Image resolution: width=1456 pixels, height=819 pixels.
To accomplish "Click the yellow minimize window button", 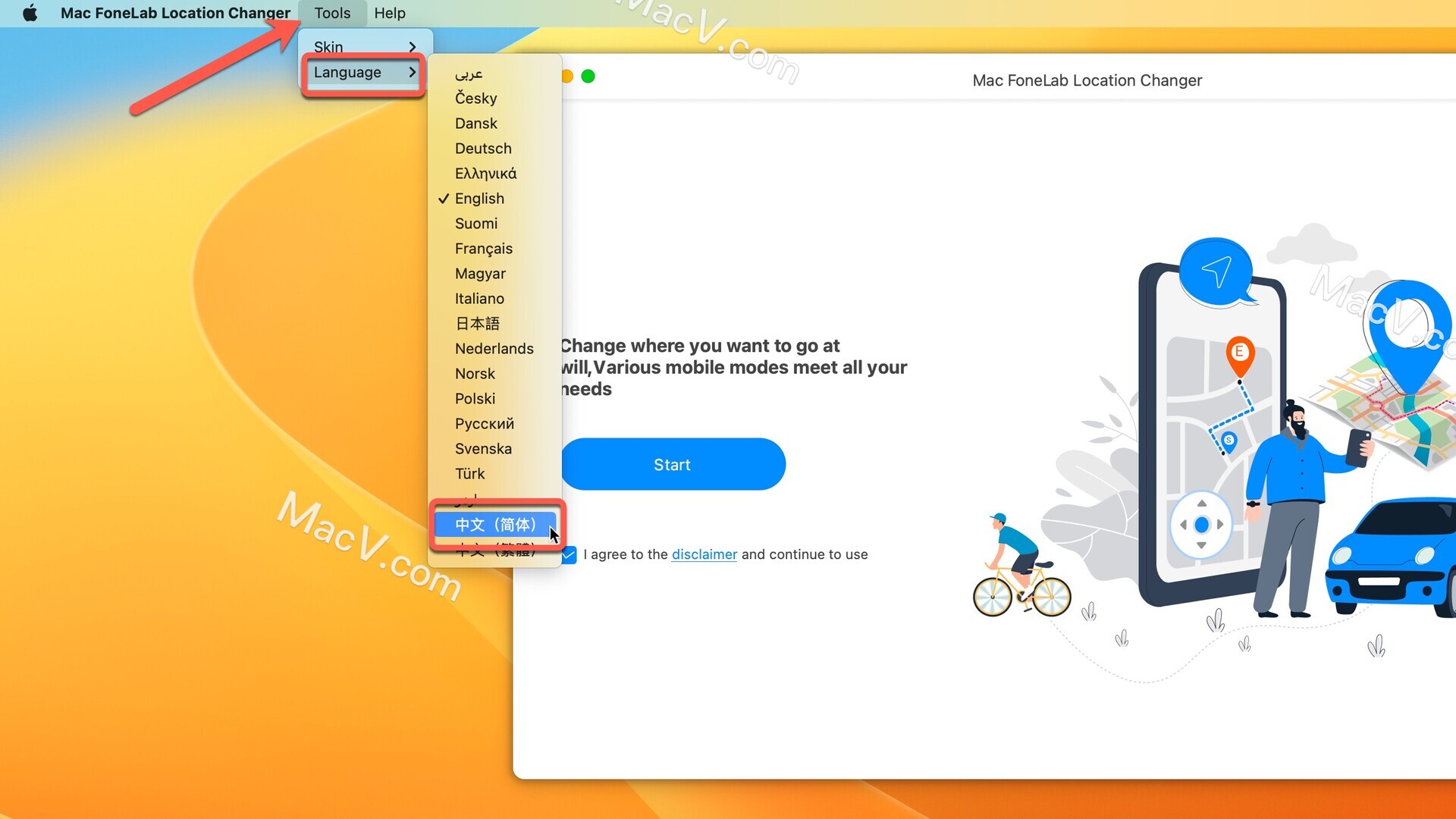I will coord(566,76).
